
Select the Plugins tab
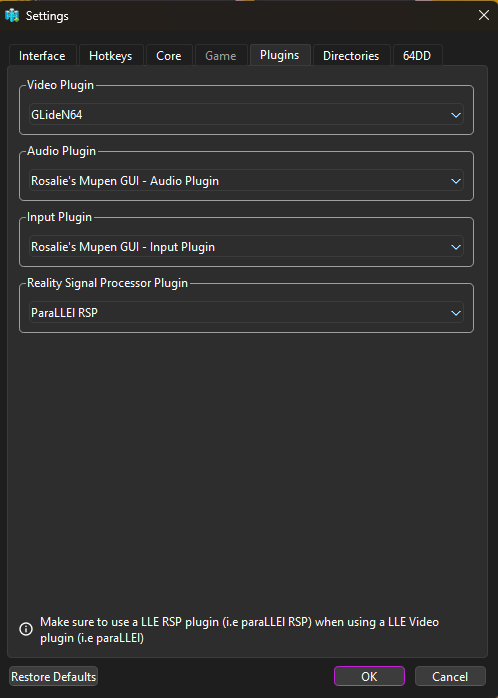coord(279,55)
